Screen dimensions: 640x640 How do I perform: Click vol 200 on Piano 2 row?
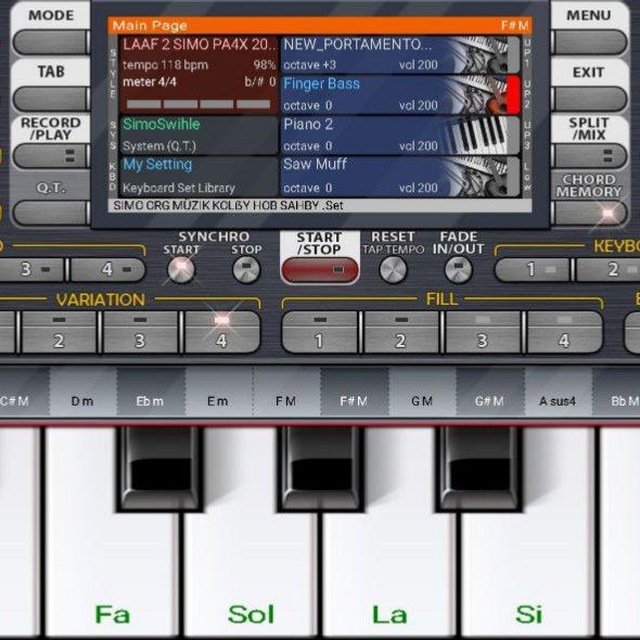(x=418, y=146)
